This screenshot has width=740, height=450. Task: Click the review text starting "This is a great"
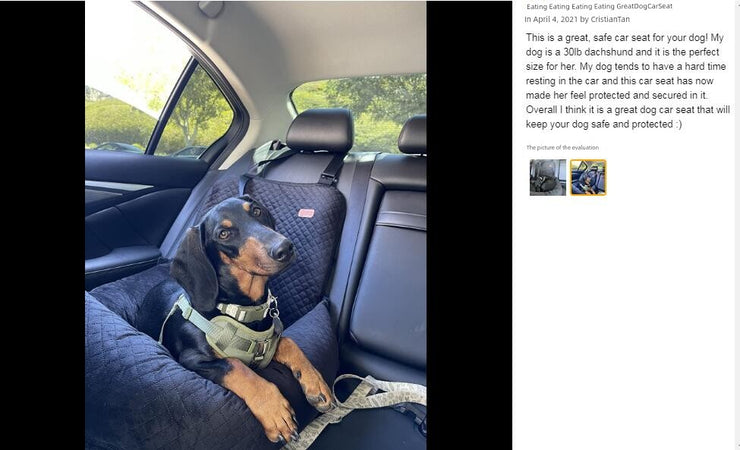point(628,81)
